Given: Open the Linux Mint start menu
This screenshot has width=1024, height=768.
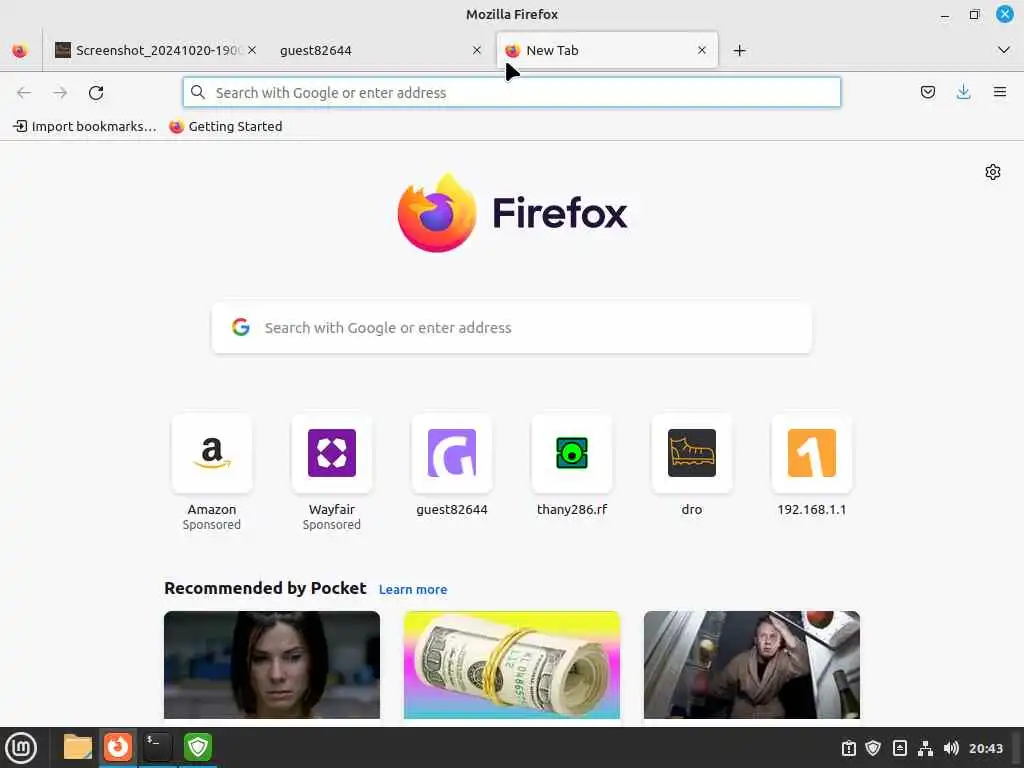Looking at the screenshot, I should coord(21,747).
